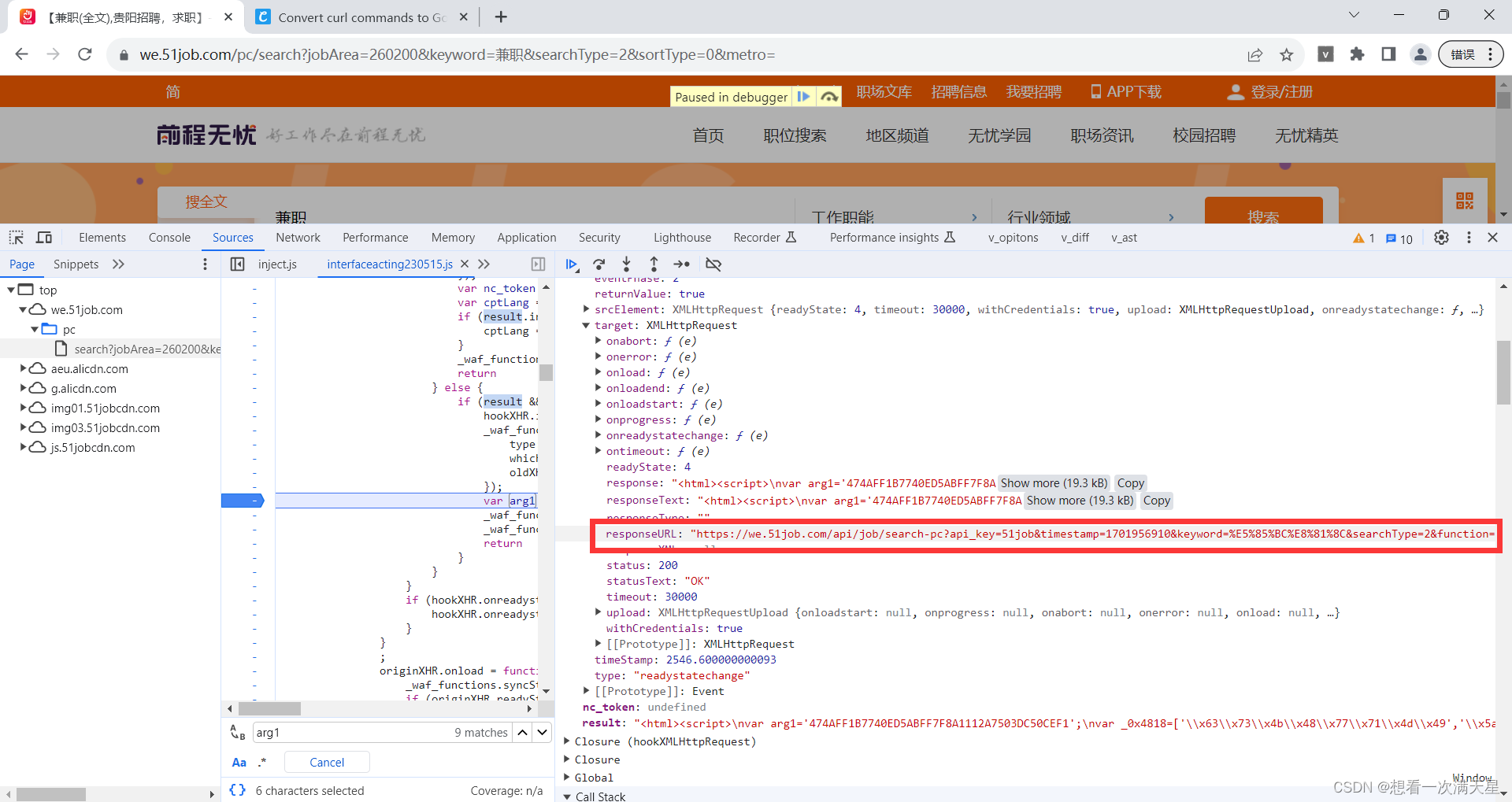Click Step over next function call
The width and height of the screenshot is (1512, 802).
point(599,264)
